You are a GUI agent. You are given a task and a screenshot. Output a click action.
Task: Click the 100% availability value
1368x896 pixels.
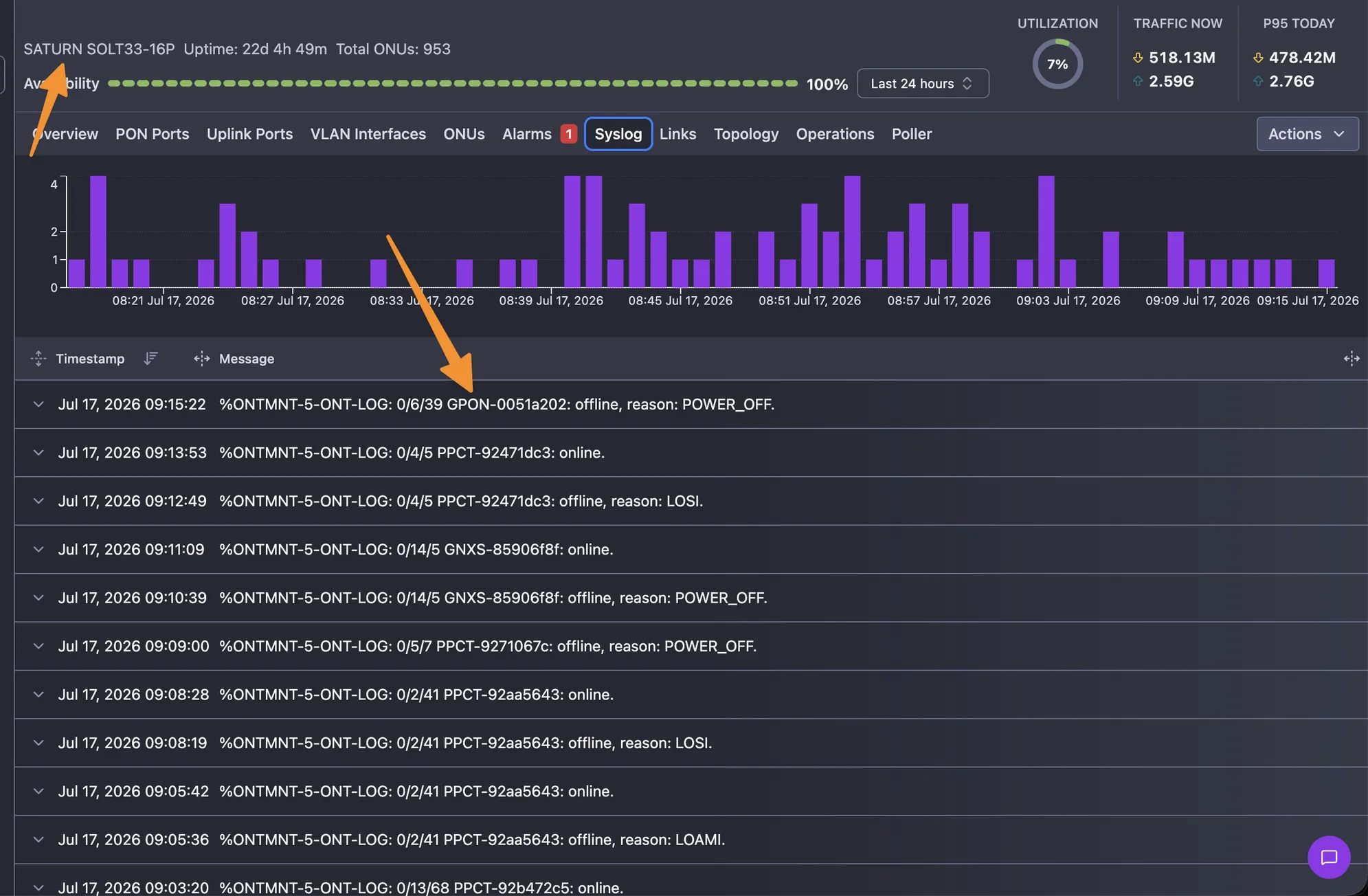click(x=827, y=84)
